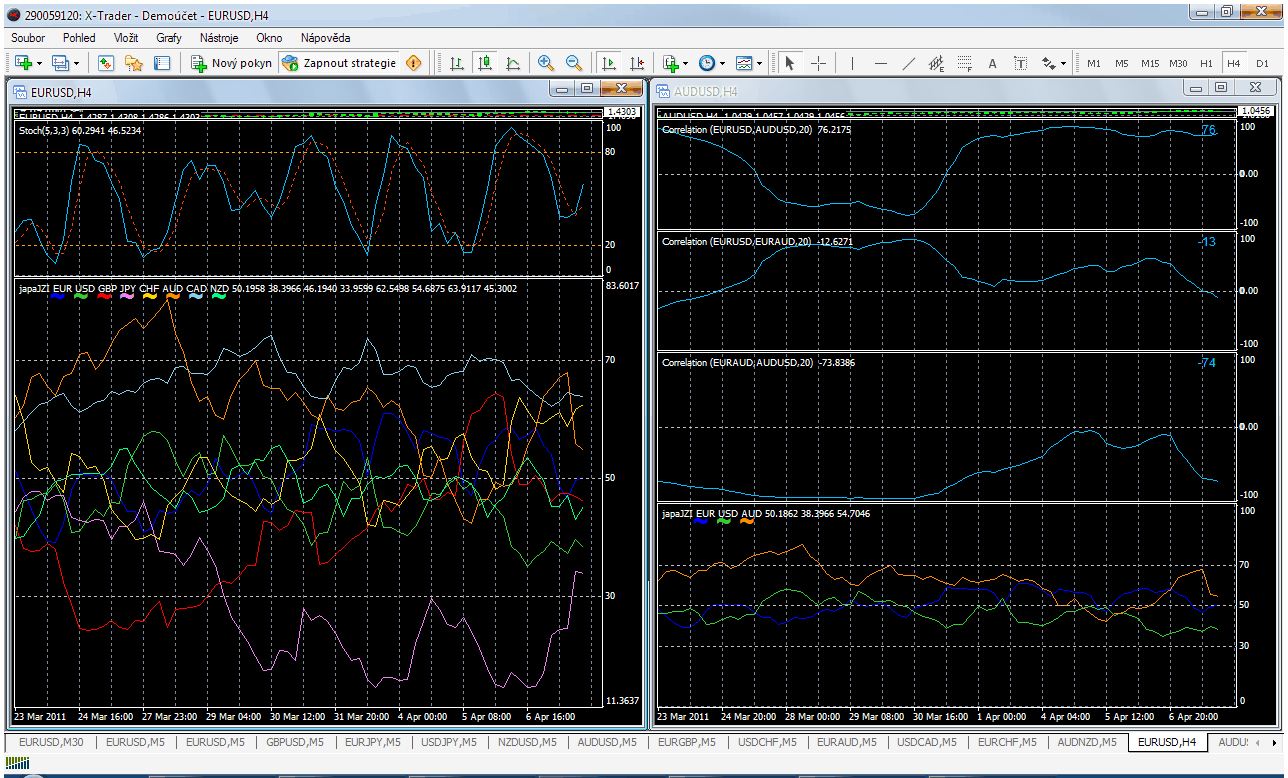Open the Nástroje menu
The height and width of the screenshot is (778, 1288).
(218, 37)
